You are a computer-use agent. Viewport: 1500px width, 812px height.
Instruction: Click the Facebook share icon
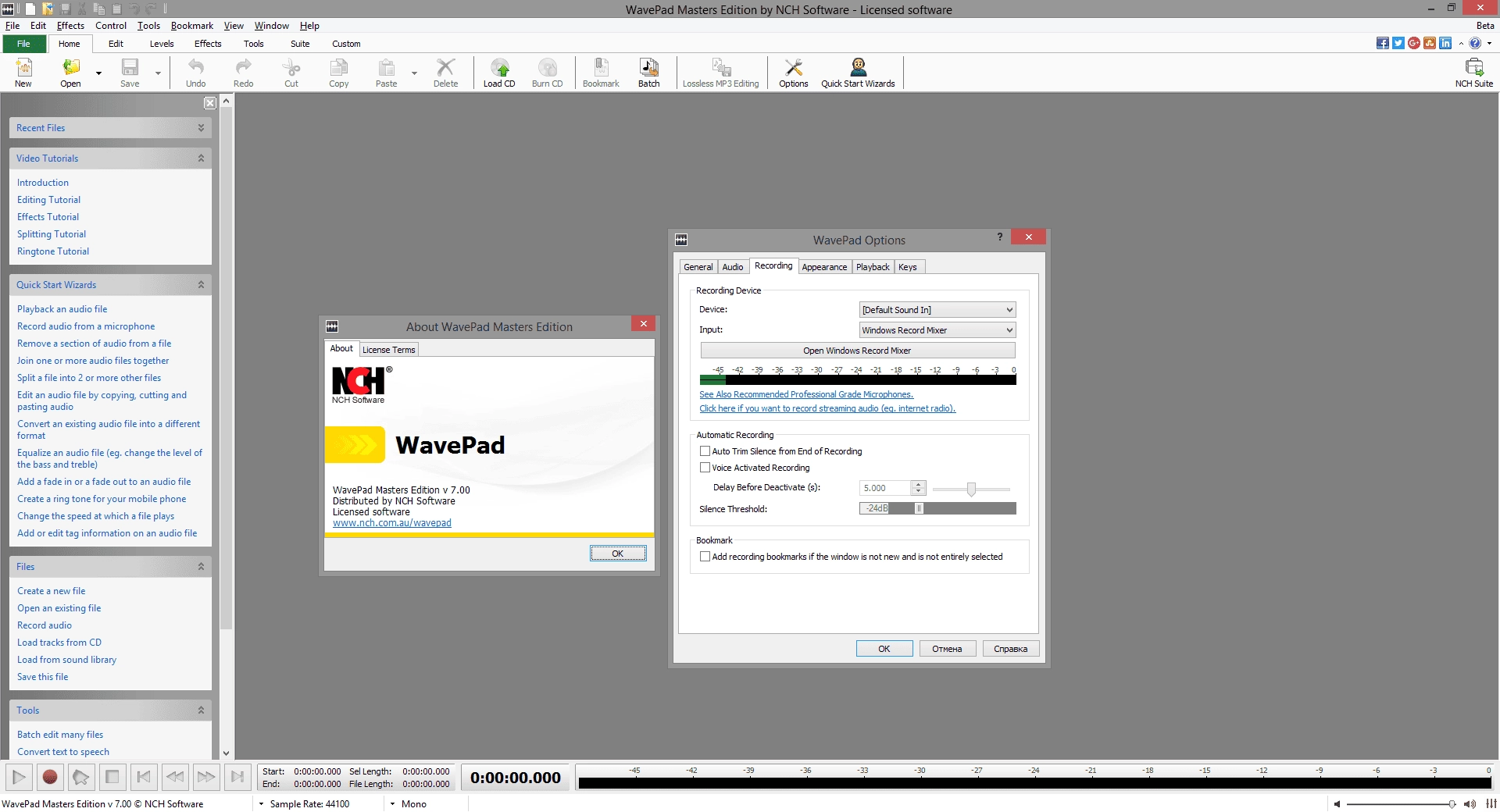[1383, 43]
